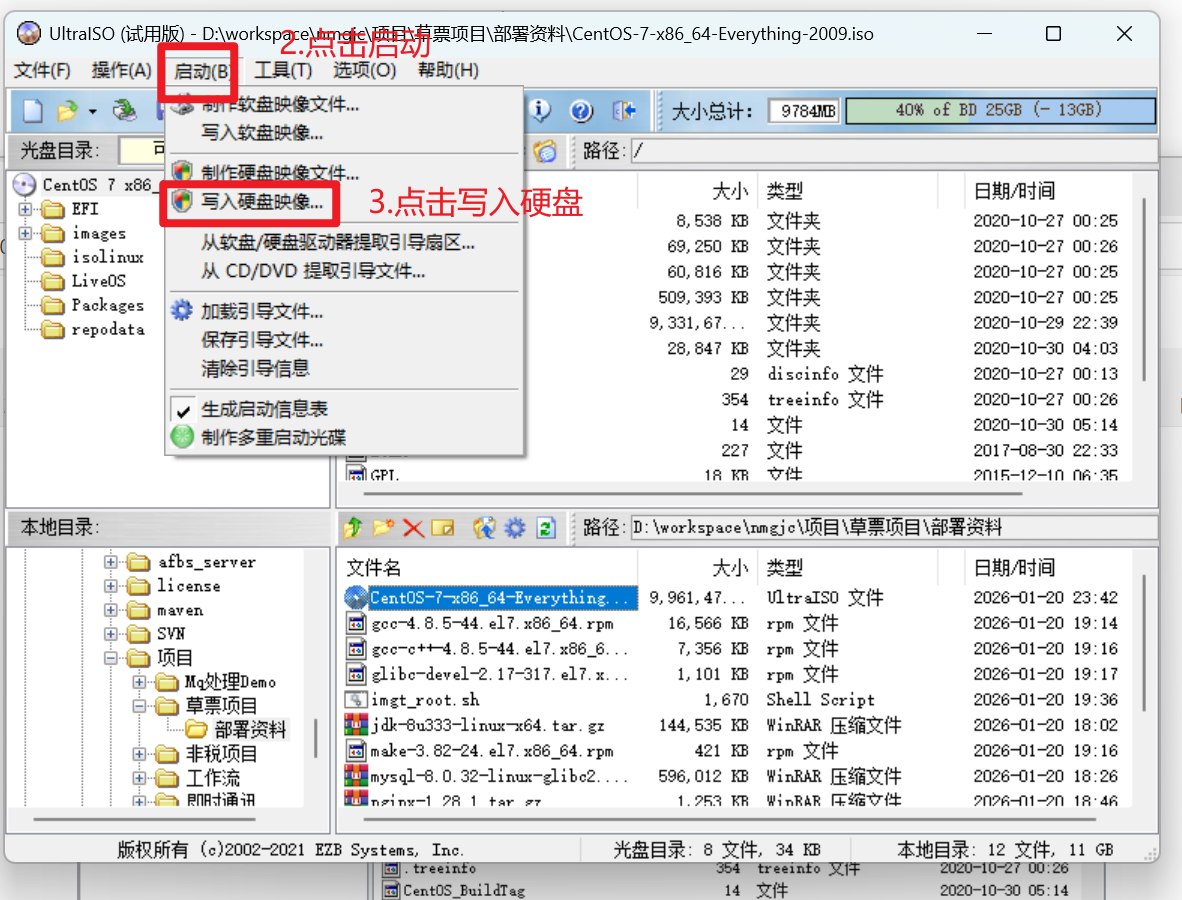Click the local path field D:\workspace
This screenshot has width=1182, height=900.
(893, 527)
